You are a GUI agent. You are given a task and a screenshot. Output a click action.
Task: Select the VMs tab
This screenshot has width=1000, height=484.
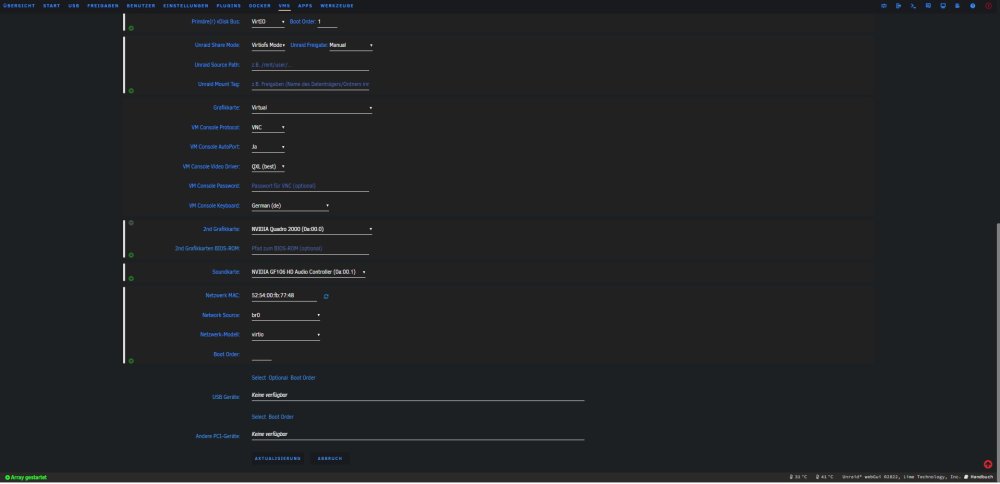pyautogui.click(x=284, y=6)
